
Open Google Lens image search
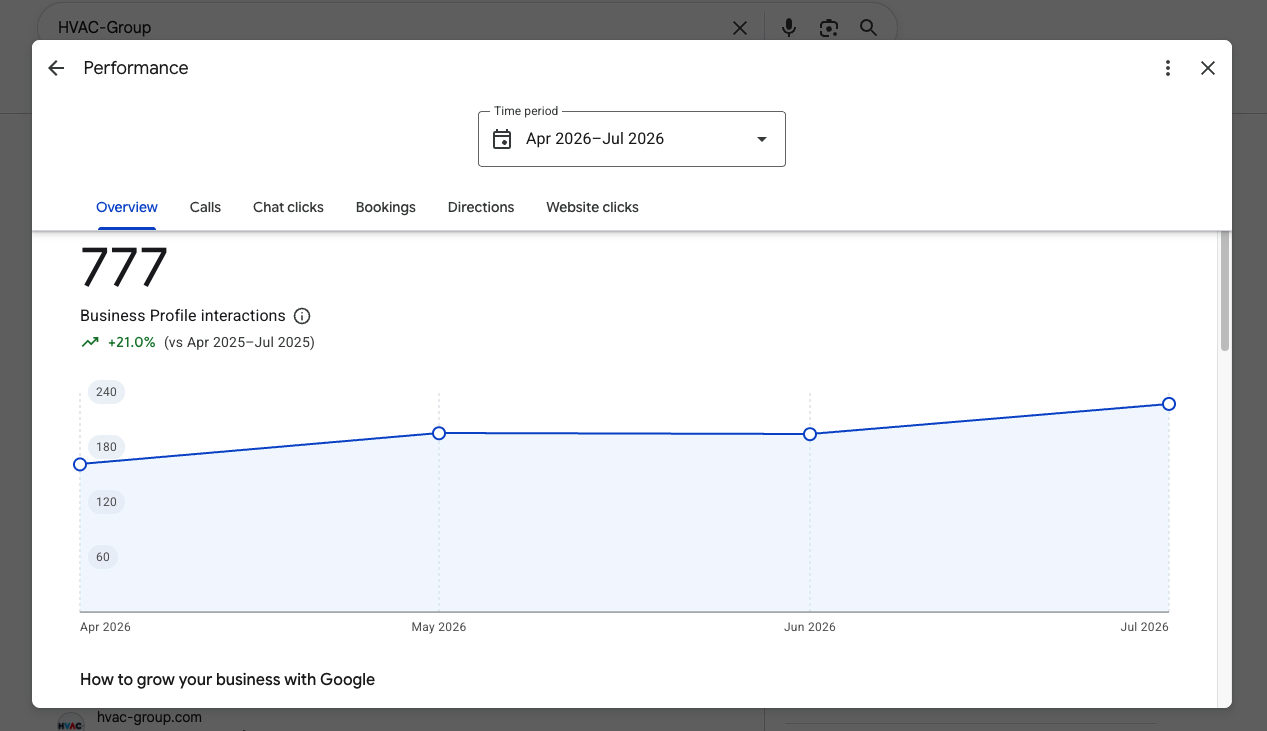828,28
